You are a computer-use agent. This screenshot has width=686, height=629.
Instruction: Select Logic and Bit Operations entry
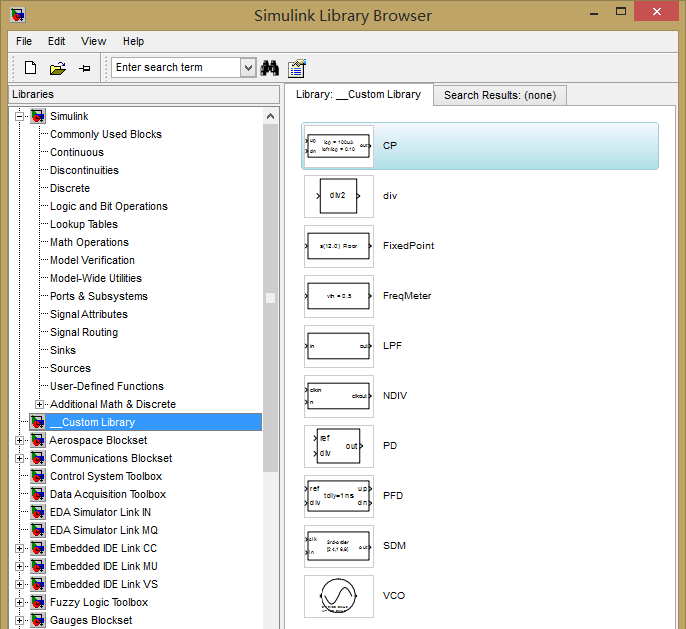pos(109,206)
